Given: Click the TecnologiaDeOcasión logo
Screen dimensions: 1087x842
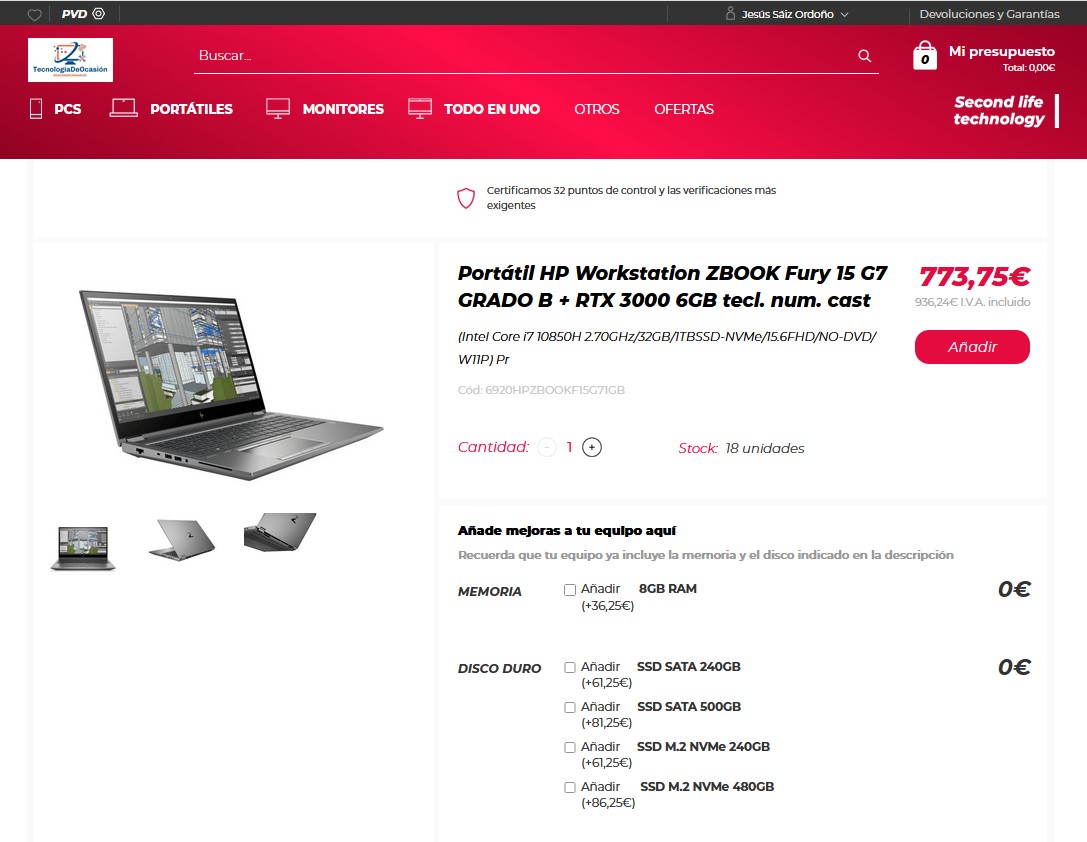Looking at the screenshot, I should [x=70, y=60].
